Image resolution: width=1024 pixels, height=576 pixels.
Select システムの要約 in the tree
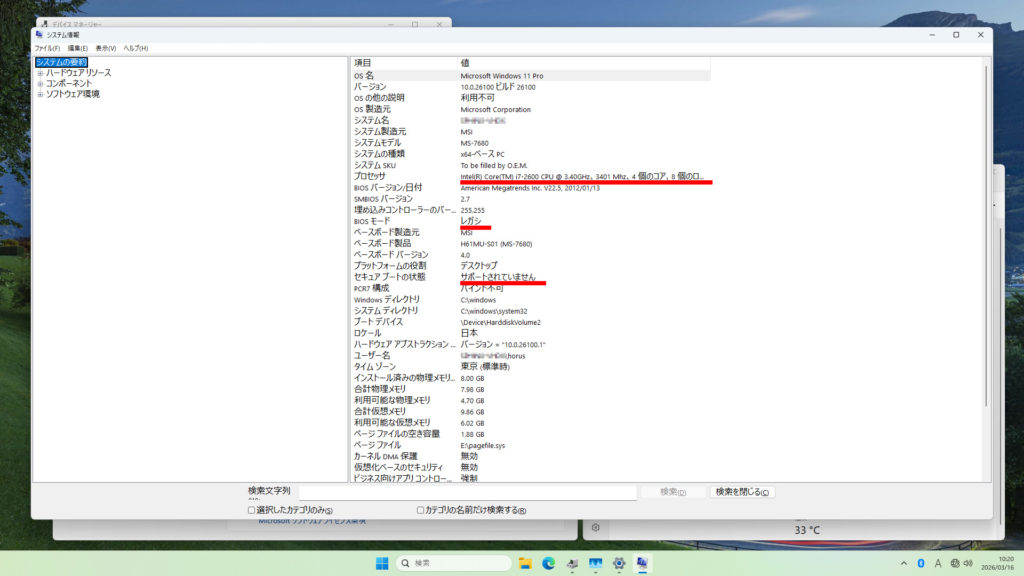pyautogui.click(x=62, y=62)
